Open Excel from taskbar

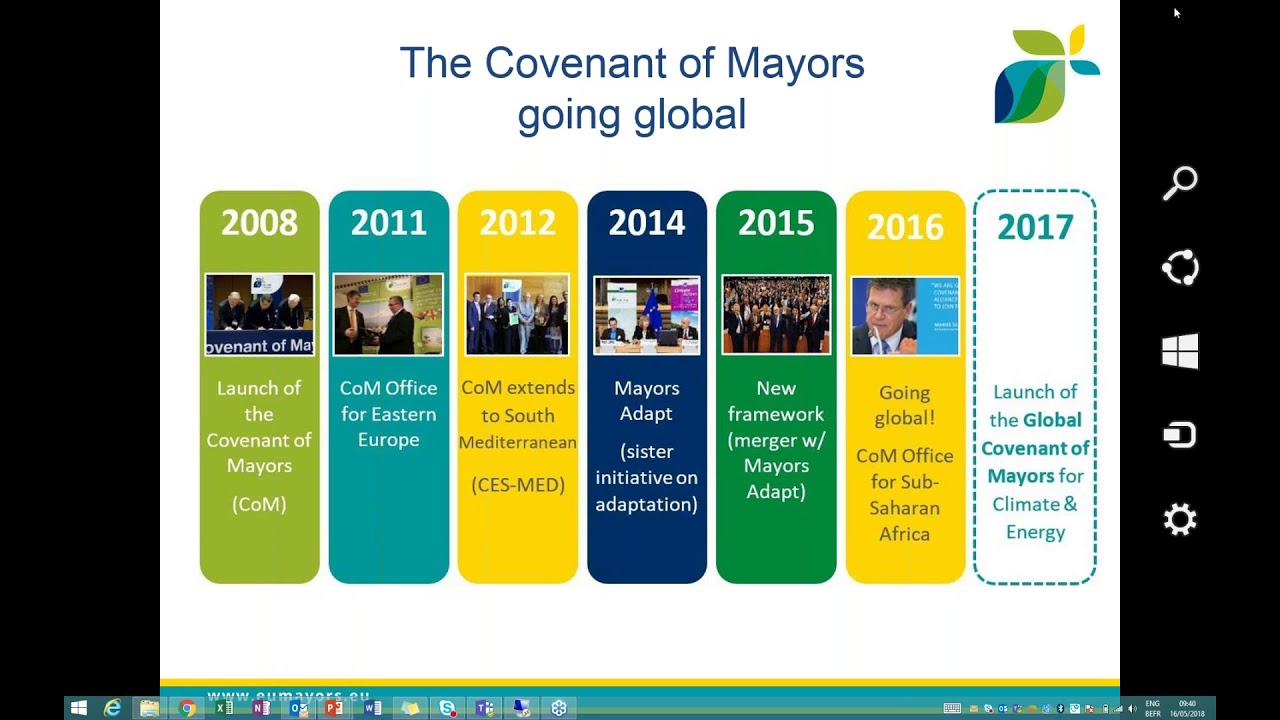pos(224,708)
